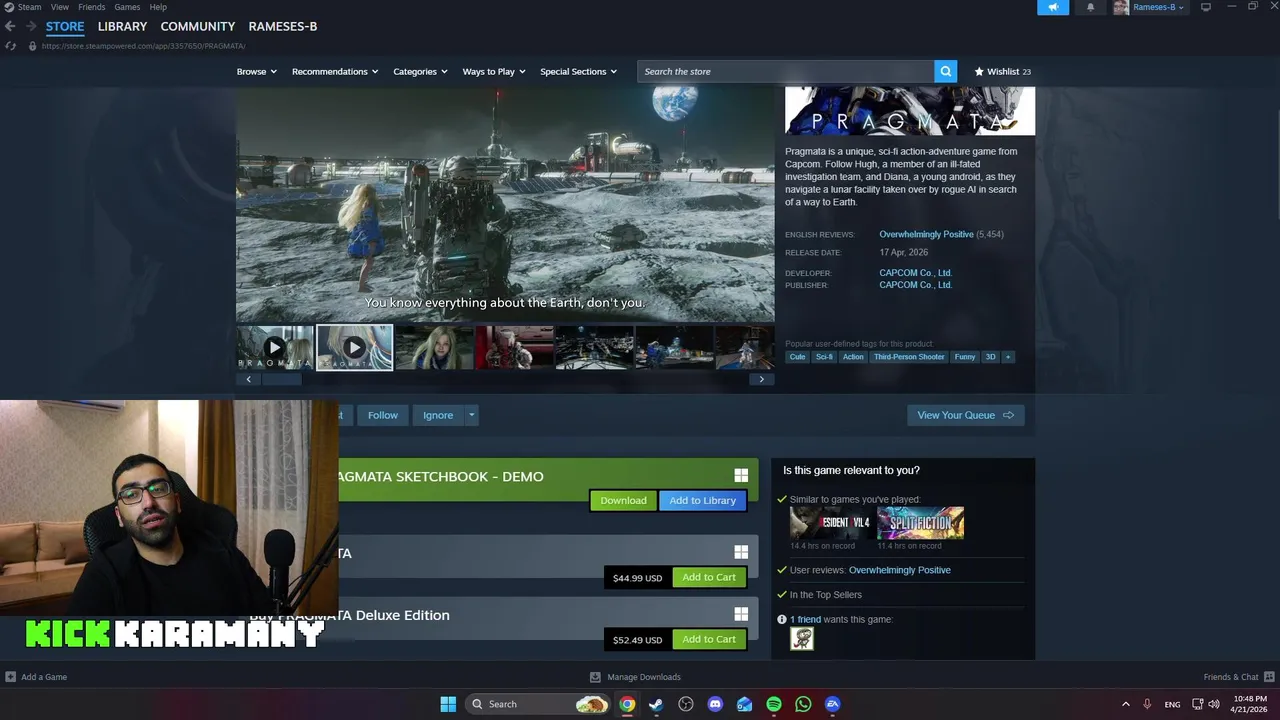Reload the store page
Image resolution: width=1280 pixels, height=720 pixels.
coord(10,46)
